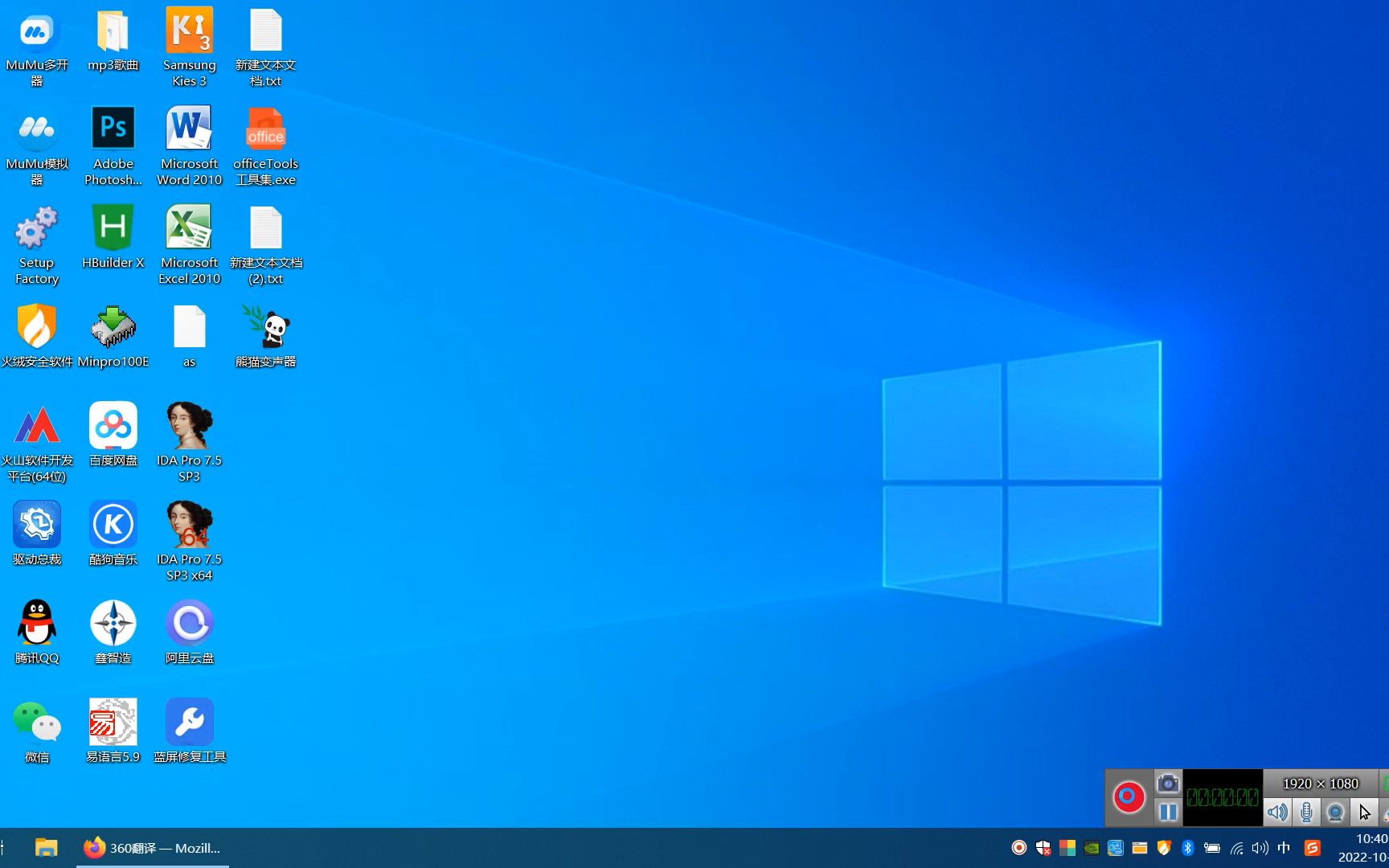Select 熊猫变声器 panda icon

265,337
